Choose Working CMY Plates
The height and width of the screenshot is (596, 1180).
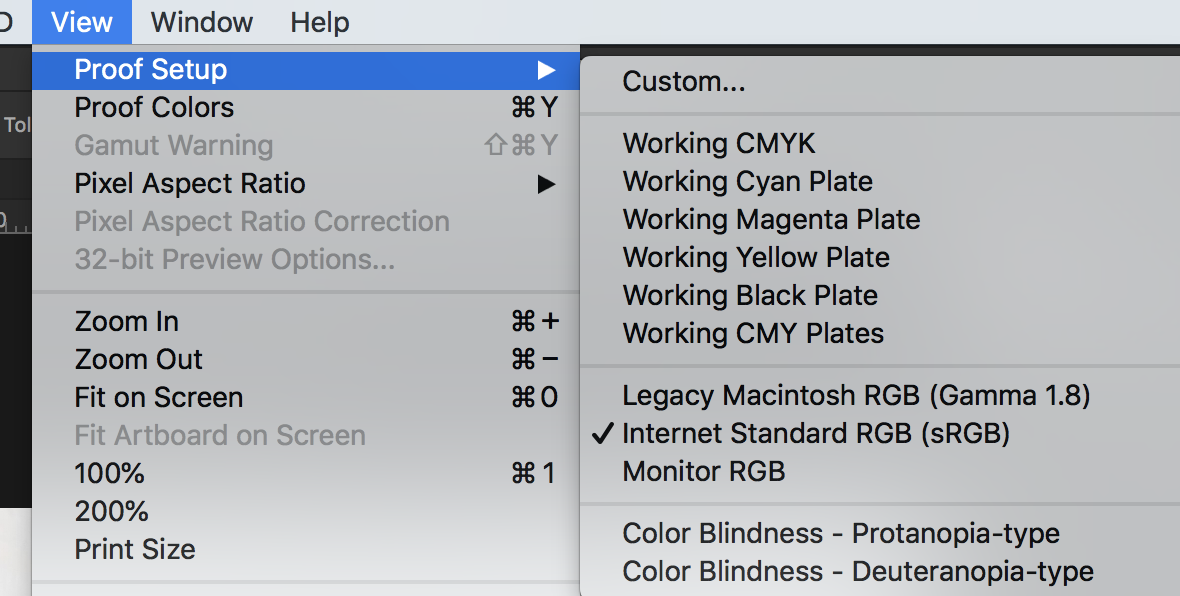click(x=752, y=334)
